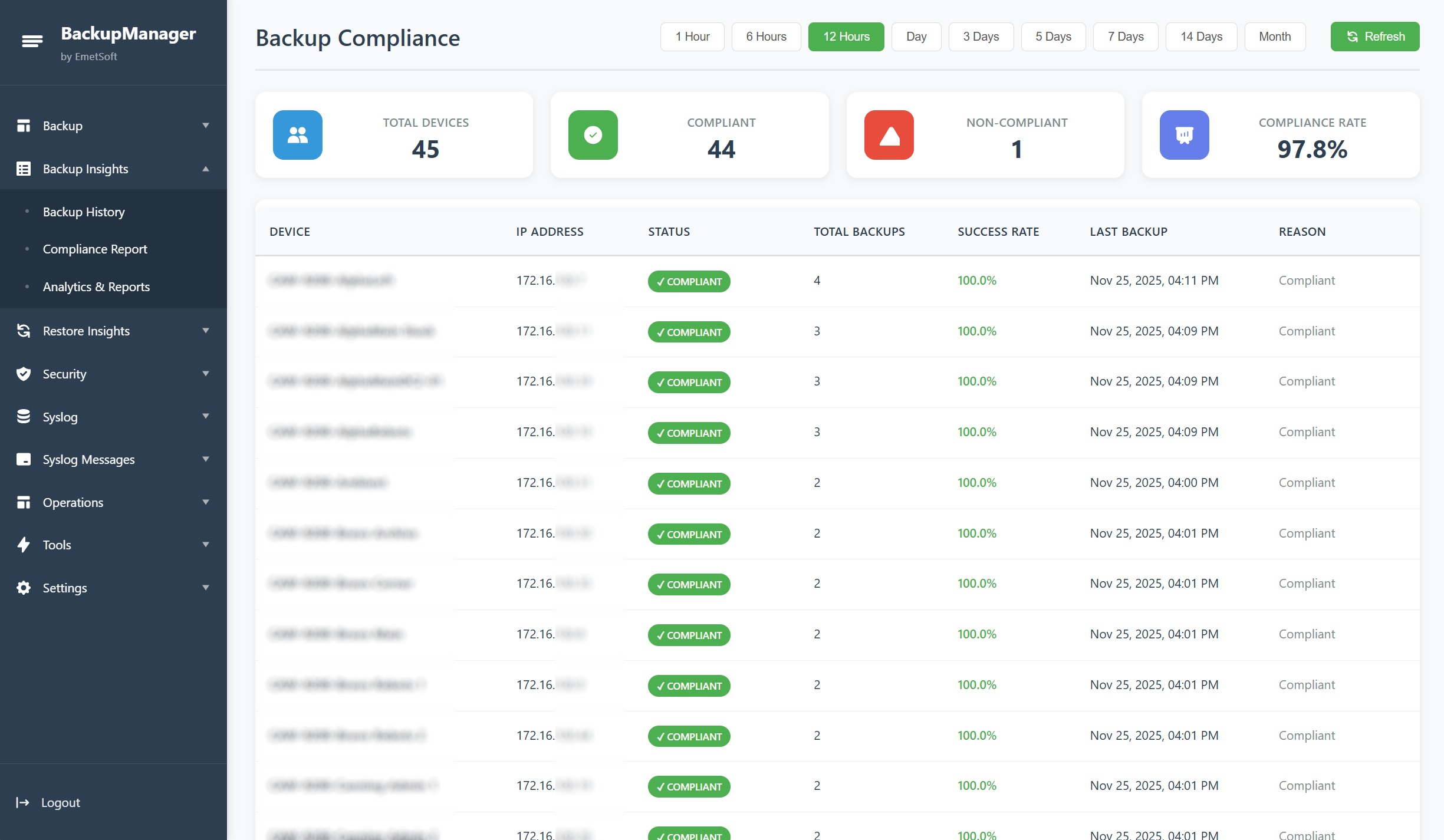
Task: Open Analytics & Reports page
Action: pyautogui.click(x=96, y=286)
